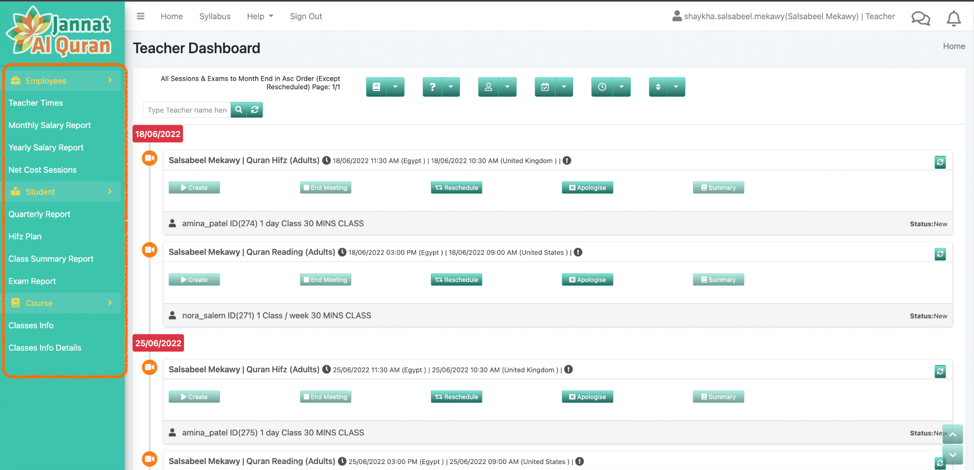Open the notifications bell icon

coord(953,18)
